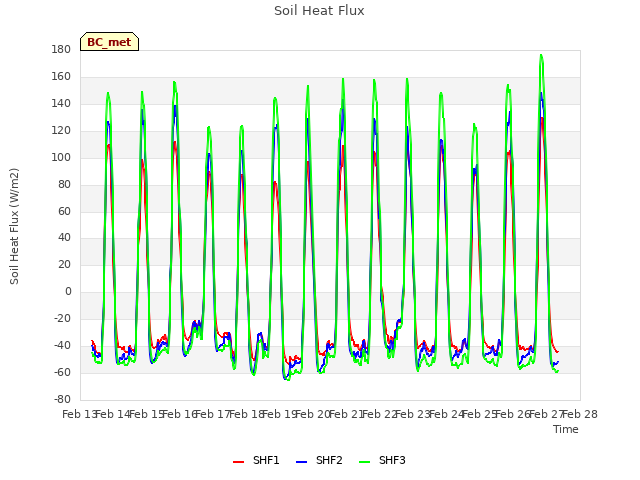This screenshot has height=480, width=640.
Task: Click the Soil Heat Flux (W/m2) axis label
Action: (14, 226)
